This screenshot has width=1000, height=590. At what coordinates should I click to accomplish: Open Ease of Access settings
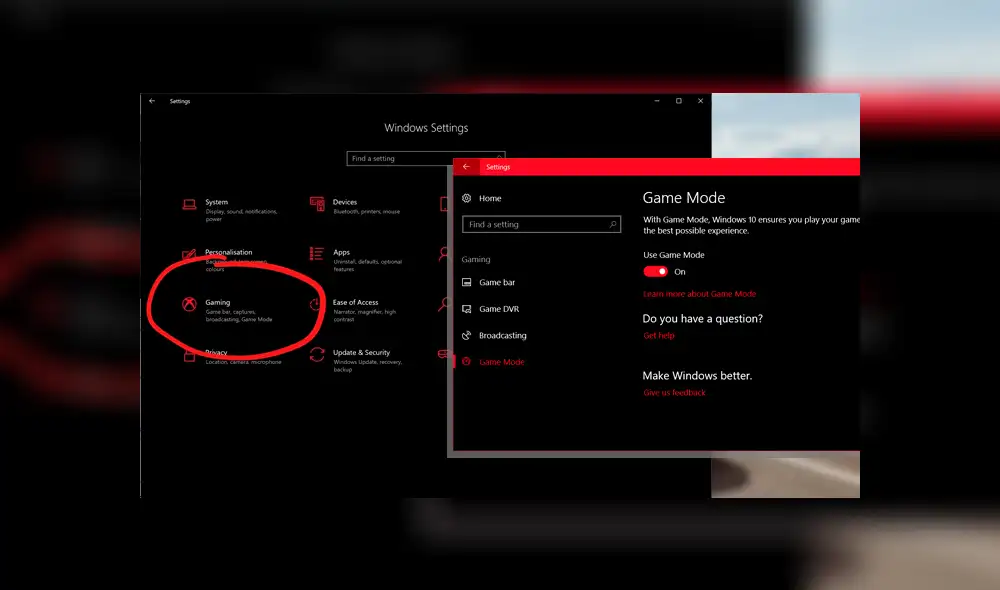tap(355, 303)
